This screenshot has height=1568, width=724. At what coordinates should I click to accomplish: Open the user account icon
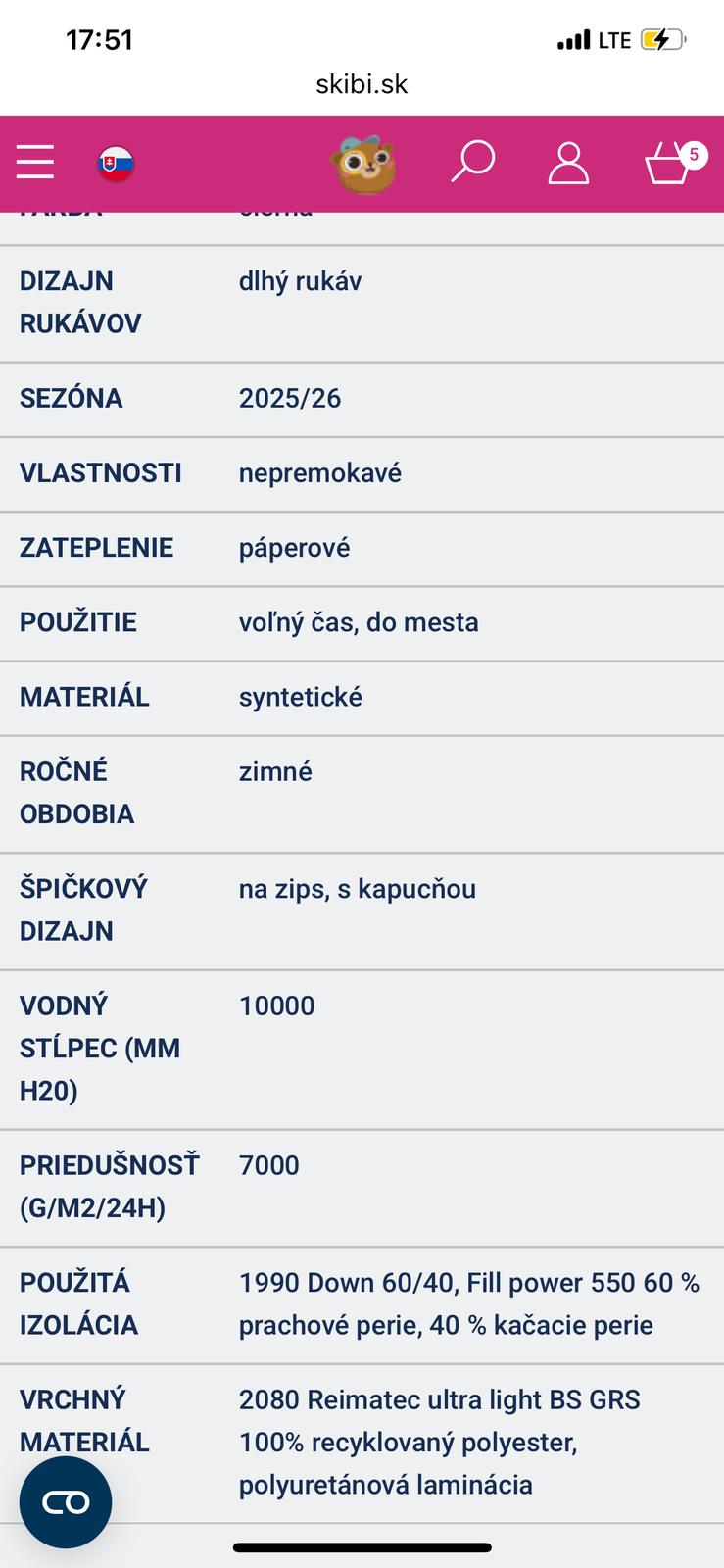568,163
